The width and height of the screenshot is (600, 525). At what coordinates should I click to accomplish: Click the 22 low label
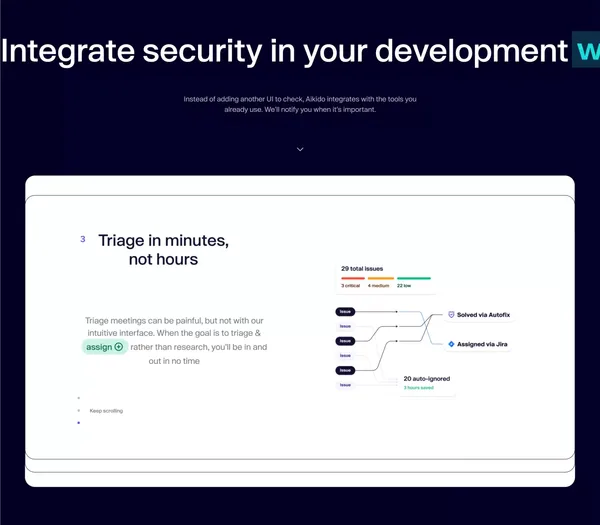click(404, 285)
